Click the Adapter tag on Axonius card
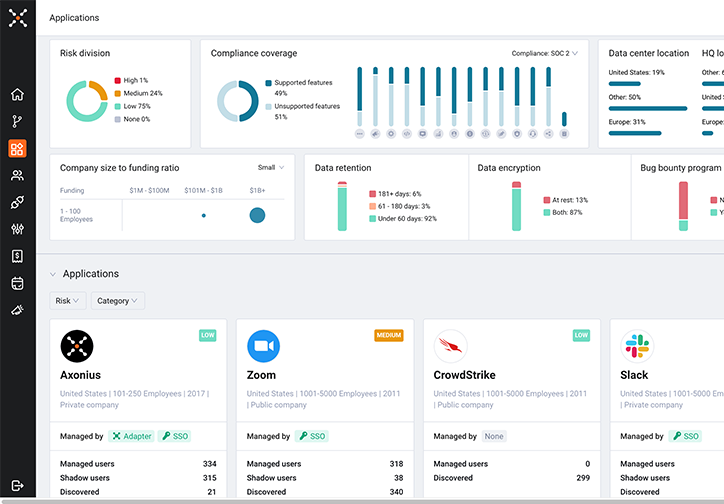724x504 pixels. coord(130,437)
